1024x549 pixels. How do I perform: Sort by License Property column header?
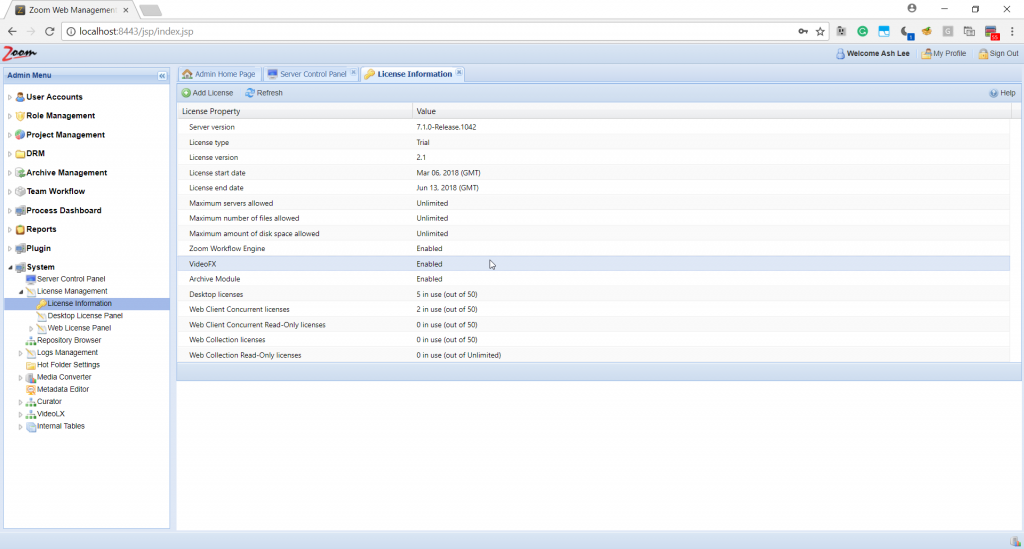pos(295,111)
